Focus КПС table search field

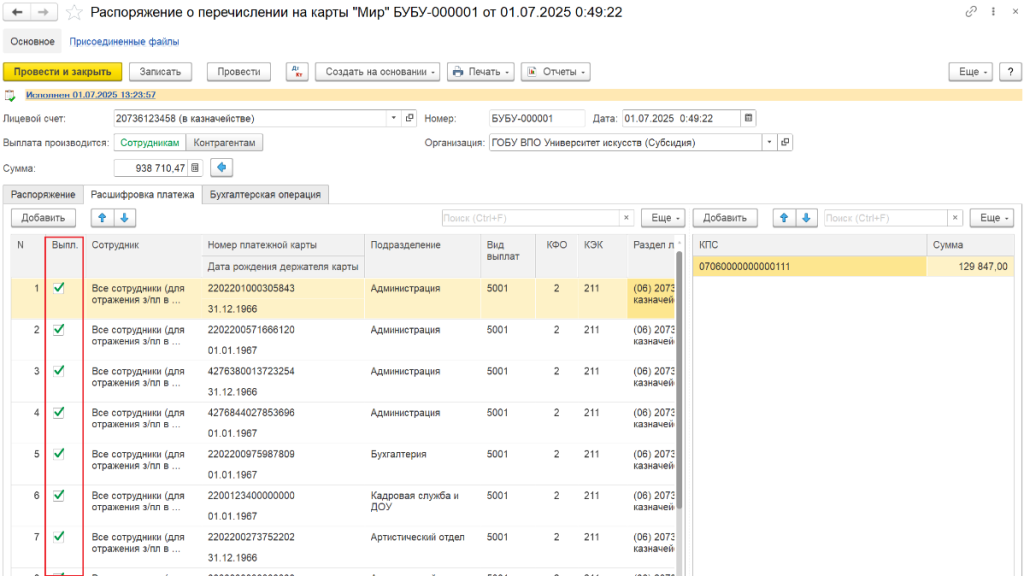[x=886, y=218]
